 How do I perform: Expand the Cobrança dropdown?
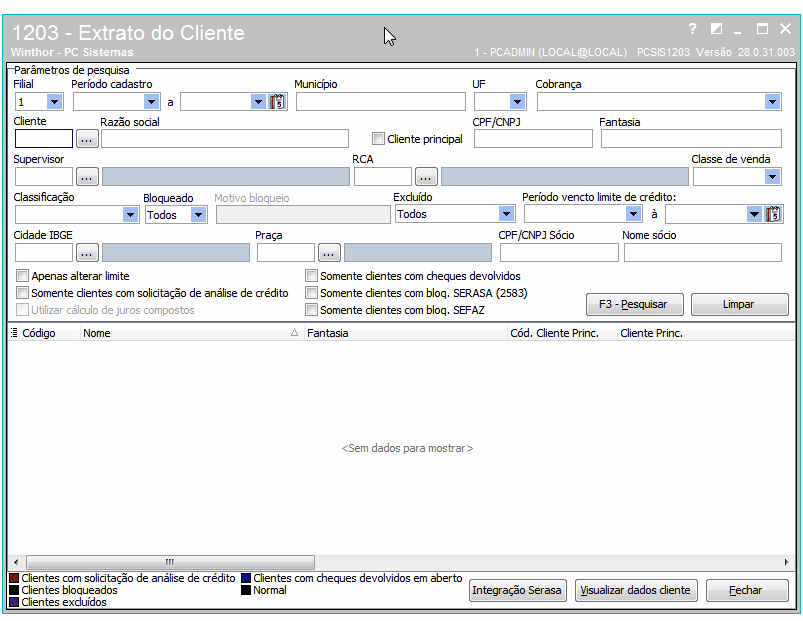(x=772, y=102)
